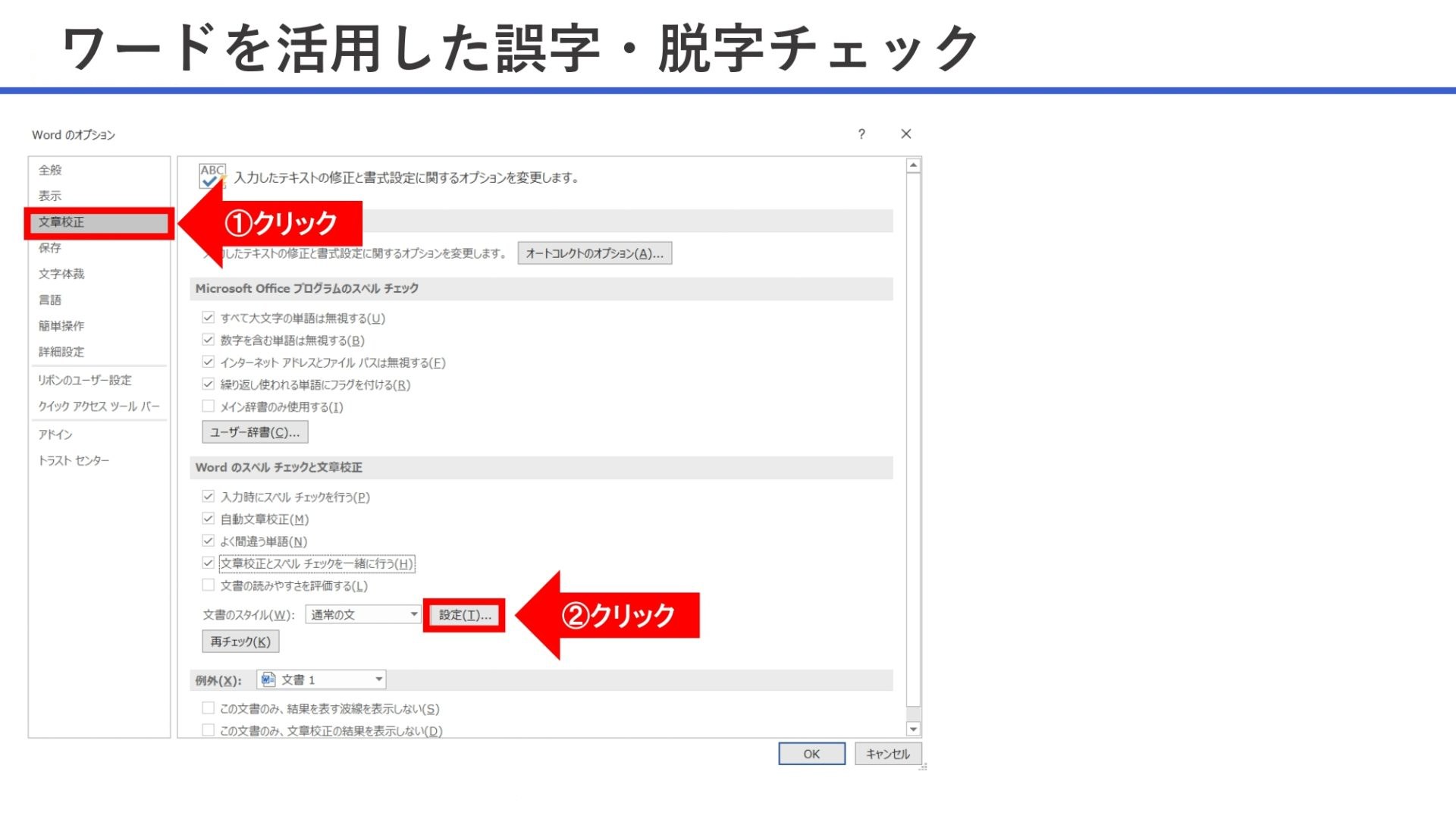This screenshot has height=819, width=1456.
Task: Toggle 繰り返し使われる単語にフラグを付ける checkbox
Action: coord(208,384)
